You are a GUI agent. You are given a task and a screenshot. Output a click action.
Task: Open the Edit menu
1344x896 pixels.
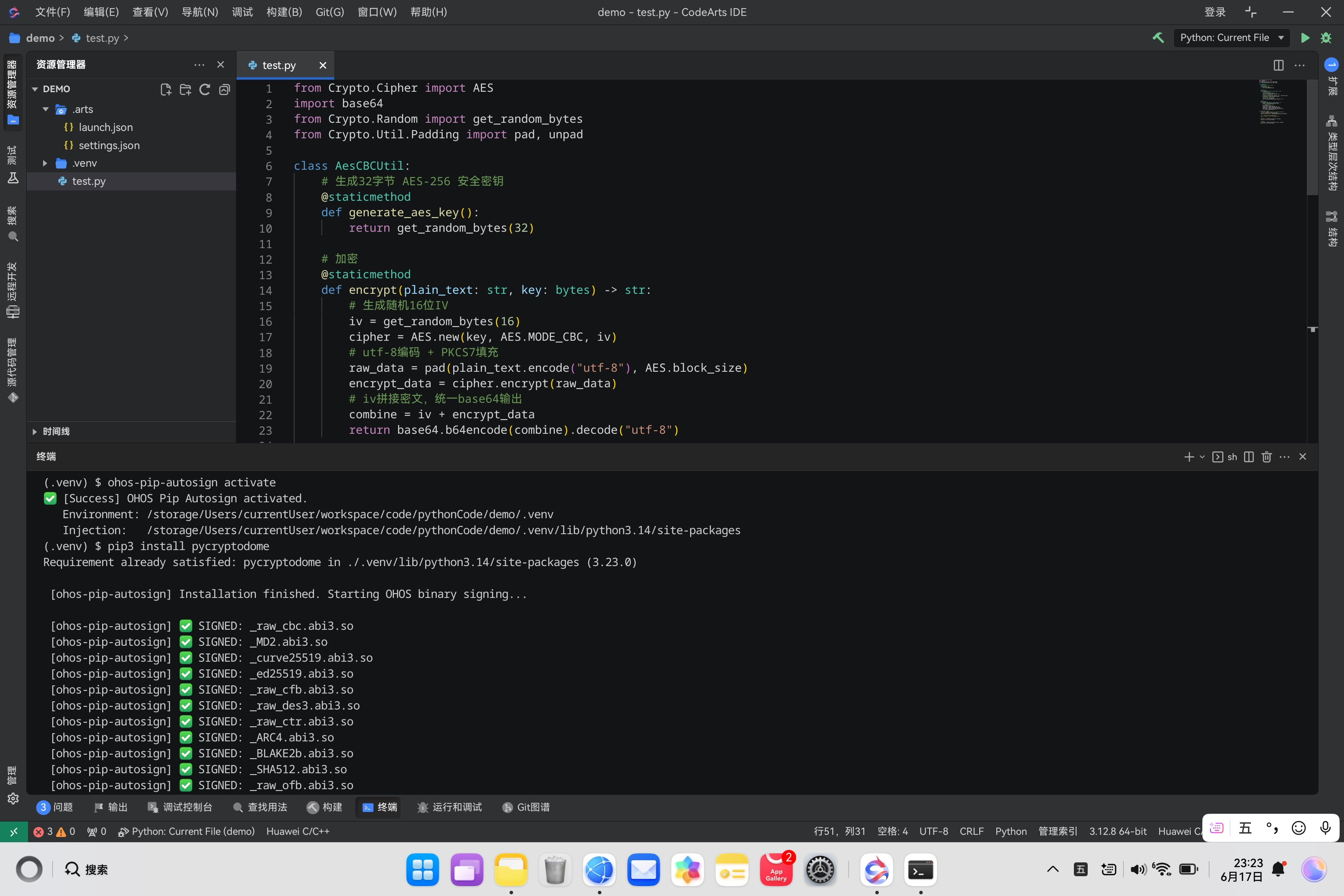pyautogui.click(x=101, y=12)
